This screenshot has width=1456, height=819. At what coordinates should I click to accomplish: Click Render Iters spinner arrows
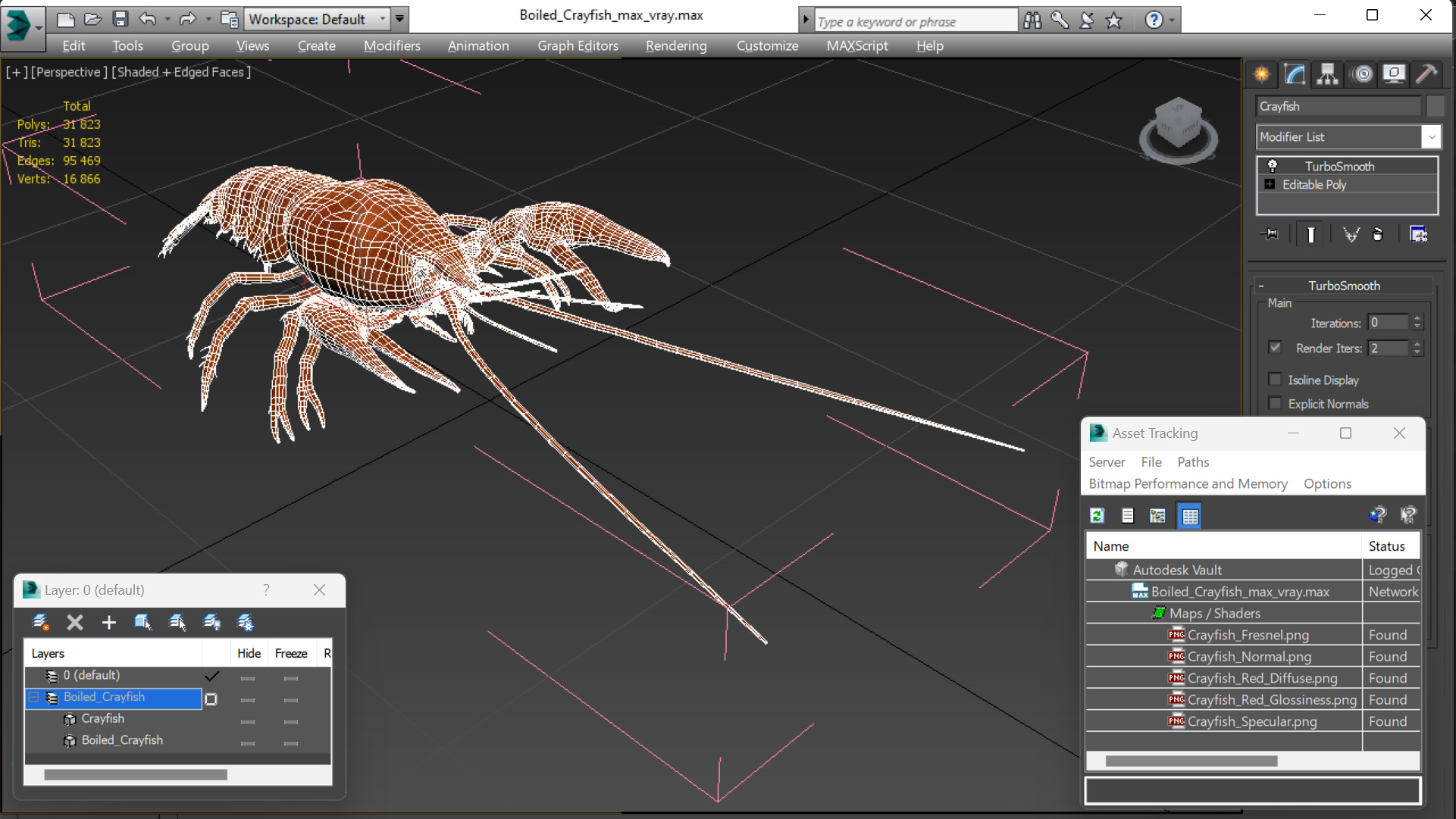(1417, 348)
